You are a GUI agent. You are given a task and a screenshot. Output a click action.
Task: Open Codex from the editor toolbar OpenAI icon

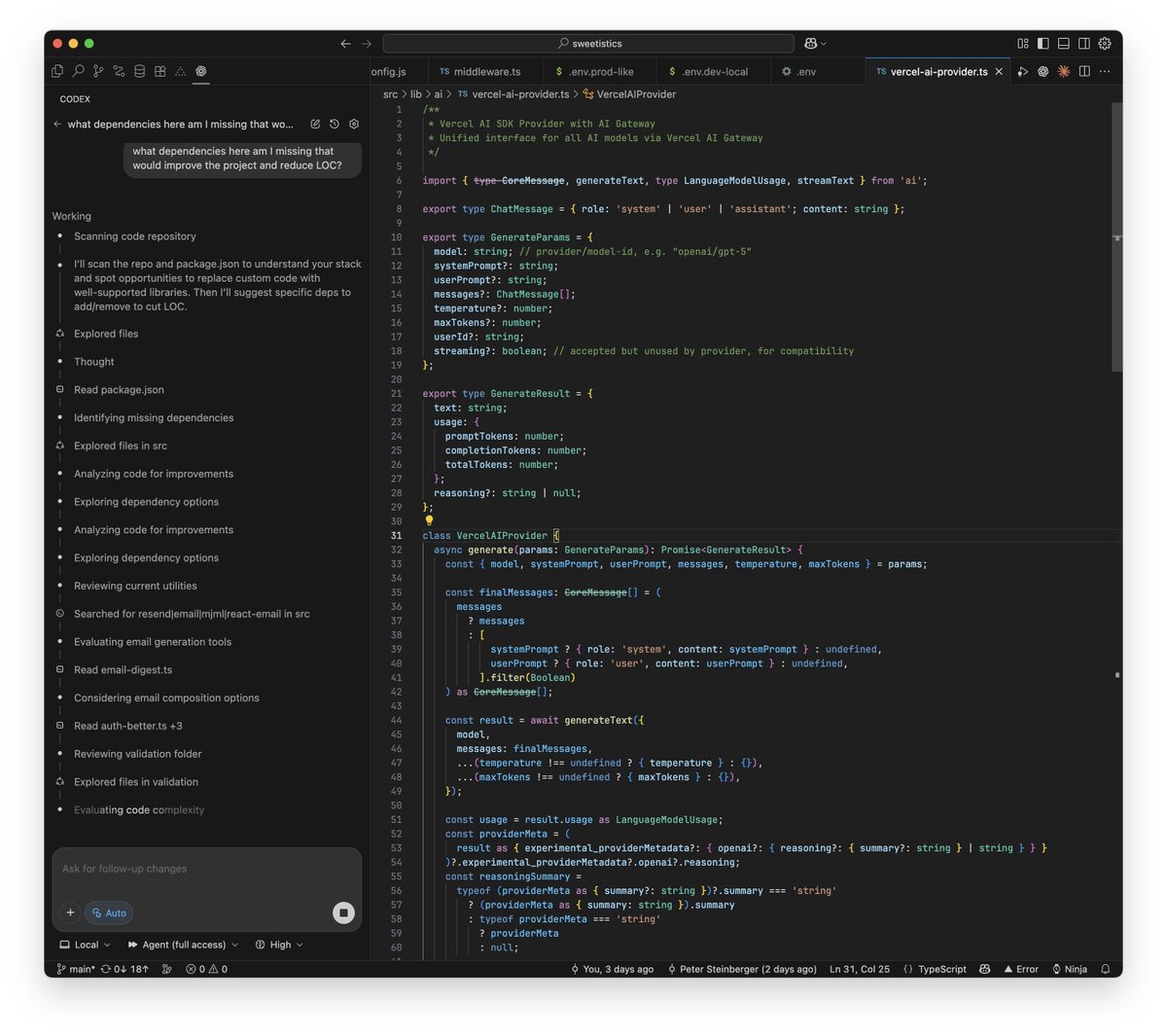[x=1043, y=72]
